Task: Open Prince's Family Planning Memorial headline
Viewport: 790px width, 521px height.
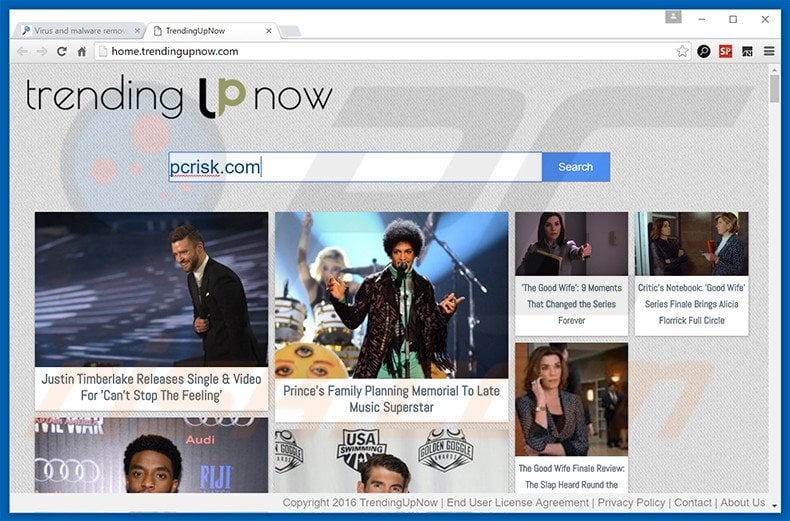Action: point(391,399)
